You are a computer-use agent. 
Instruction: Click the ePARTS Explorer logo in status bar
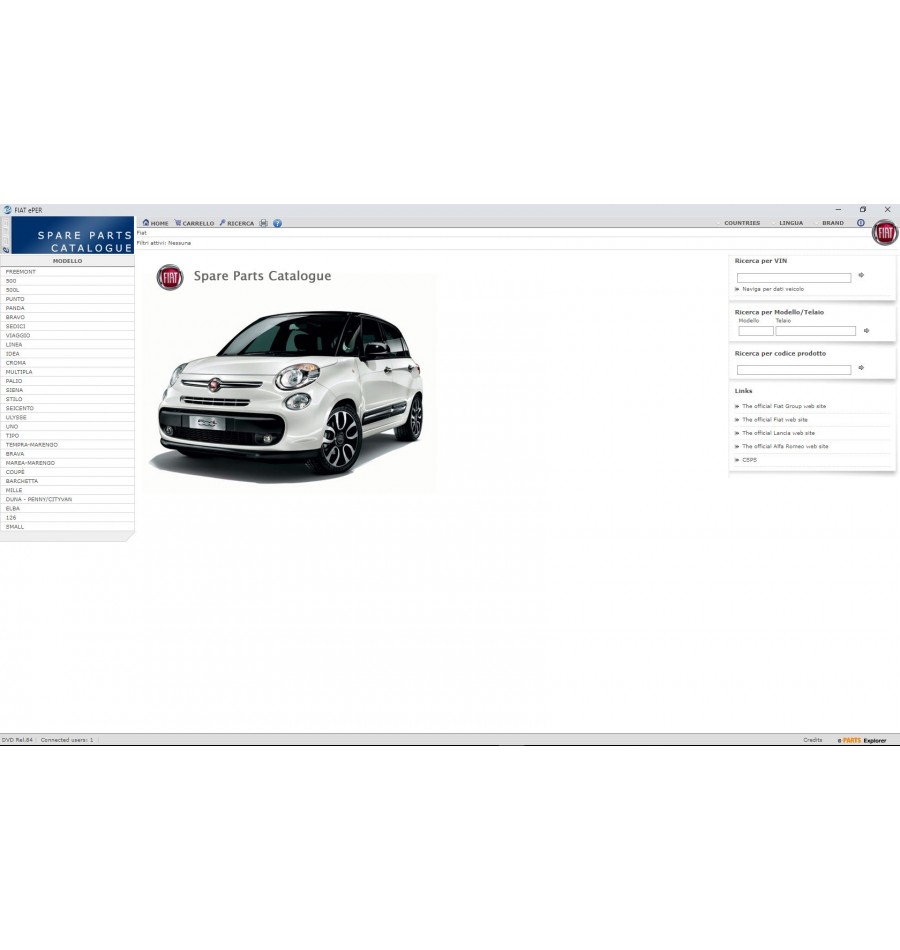click(x=861, y=740)
